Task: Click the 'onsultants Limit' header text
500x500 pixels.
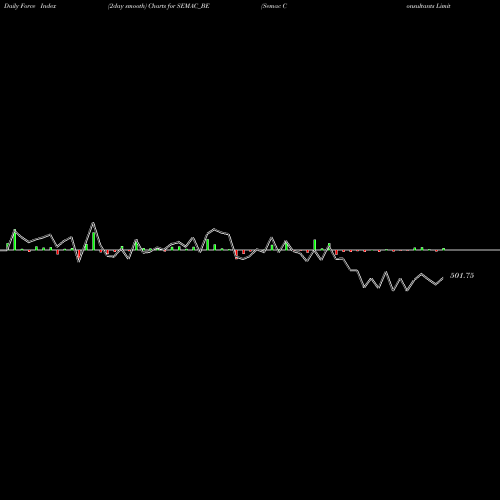Action: pos(428,6)
